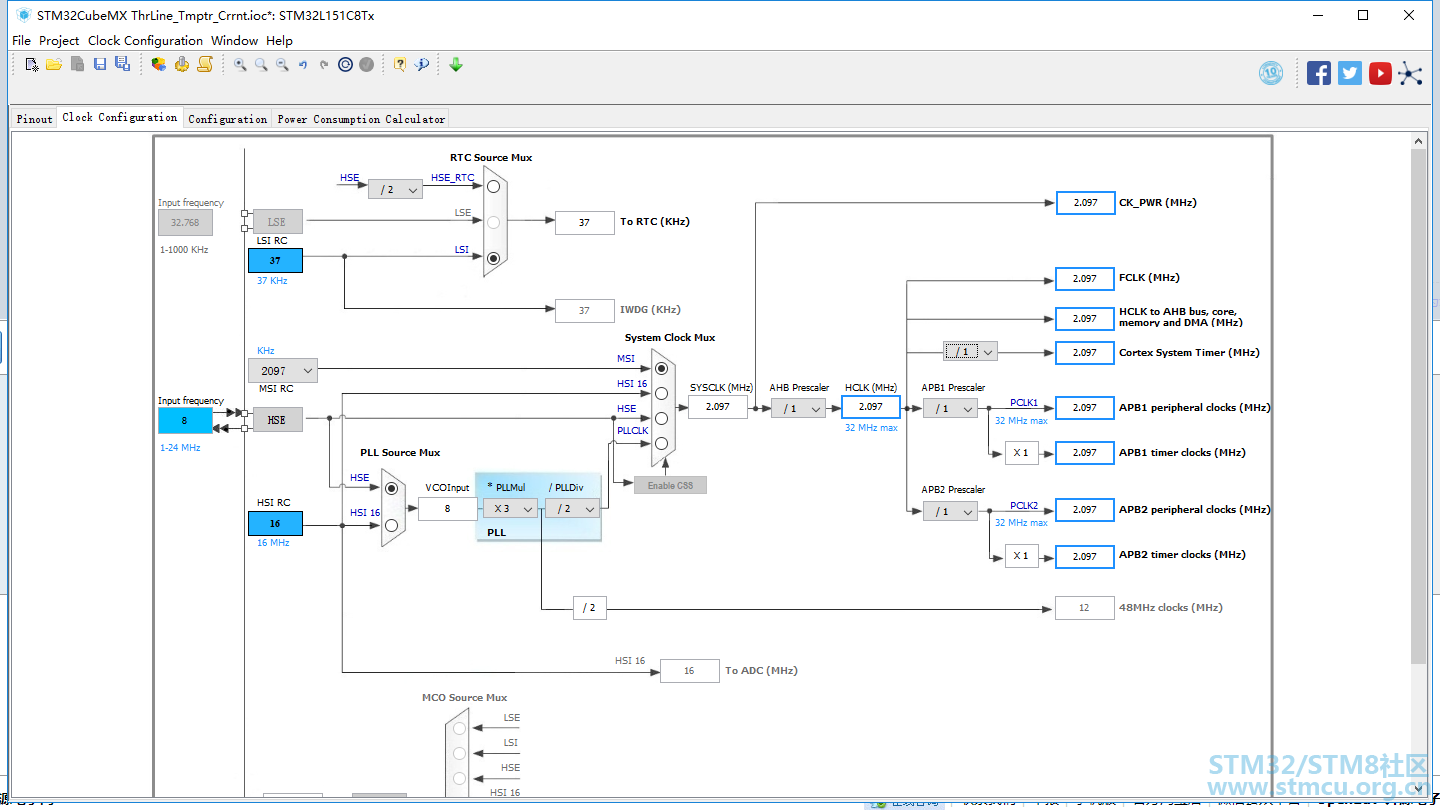This screenshot has width=1440, height=810.
Task: Redo the clock change
Action: pos(324,65)
